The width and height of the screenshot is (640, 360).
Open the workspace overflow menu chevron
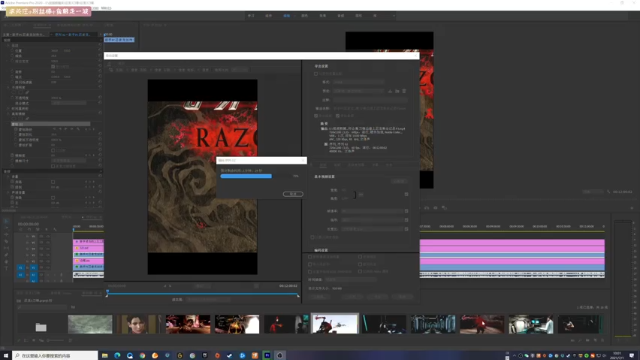(x=393, y=16)
